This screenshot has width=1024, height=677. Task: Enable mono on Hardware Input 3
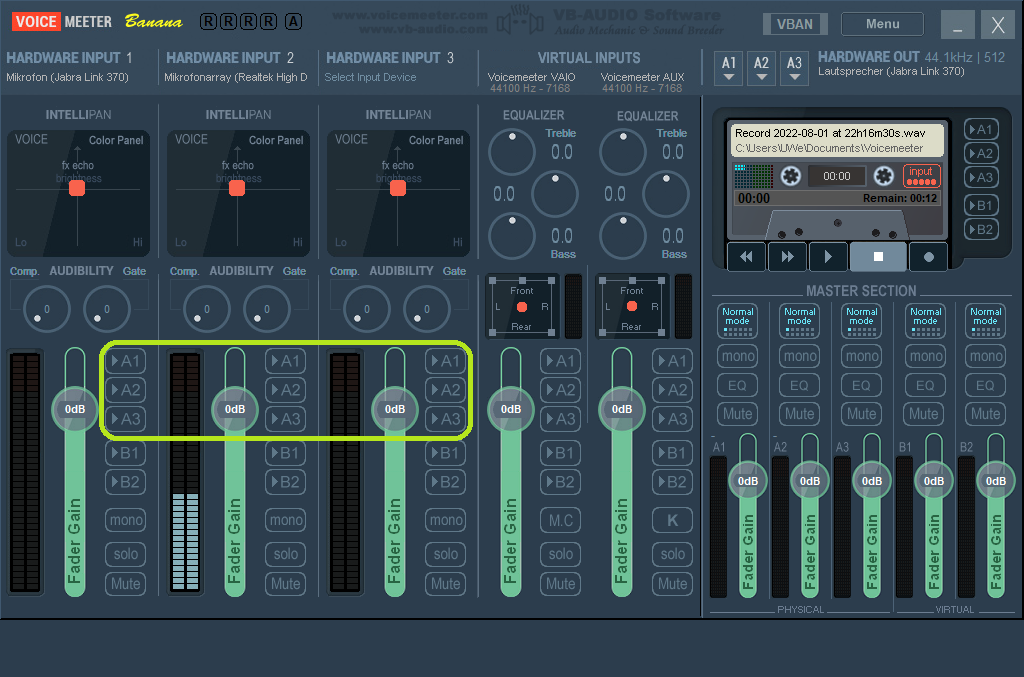[446, 520]
